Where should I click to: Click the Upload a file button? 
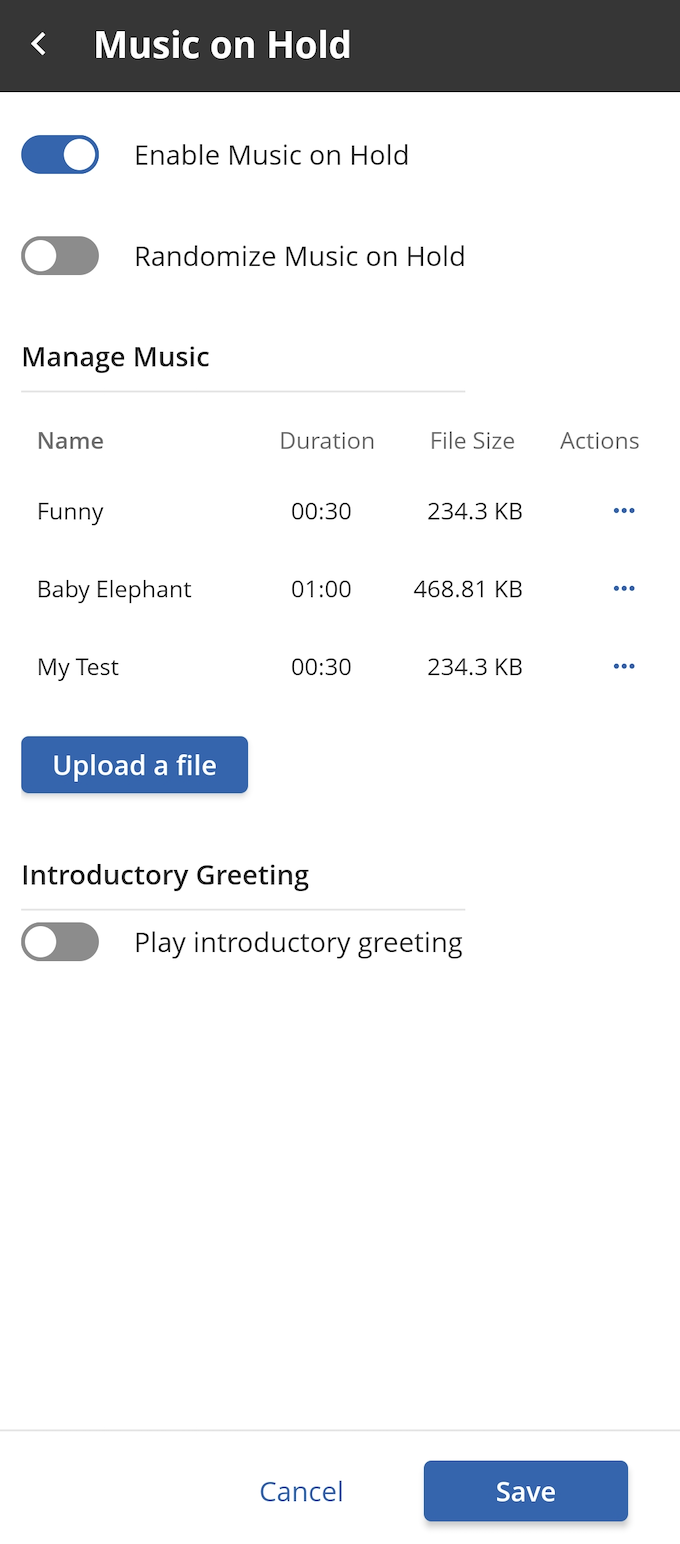tap(134, 765)
